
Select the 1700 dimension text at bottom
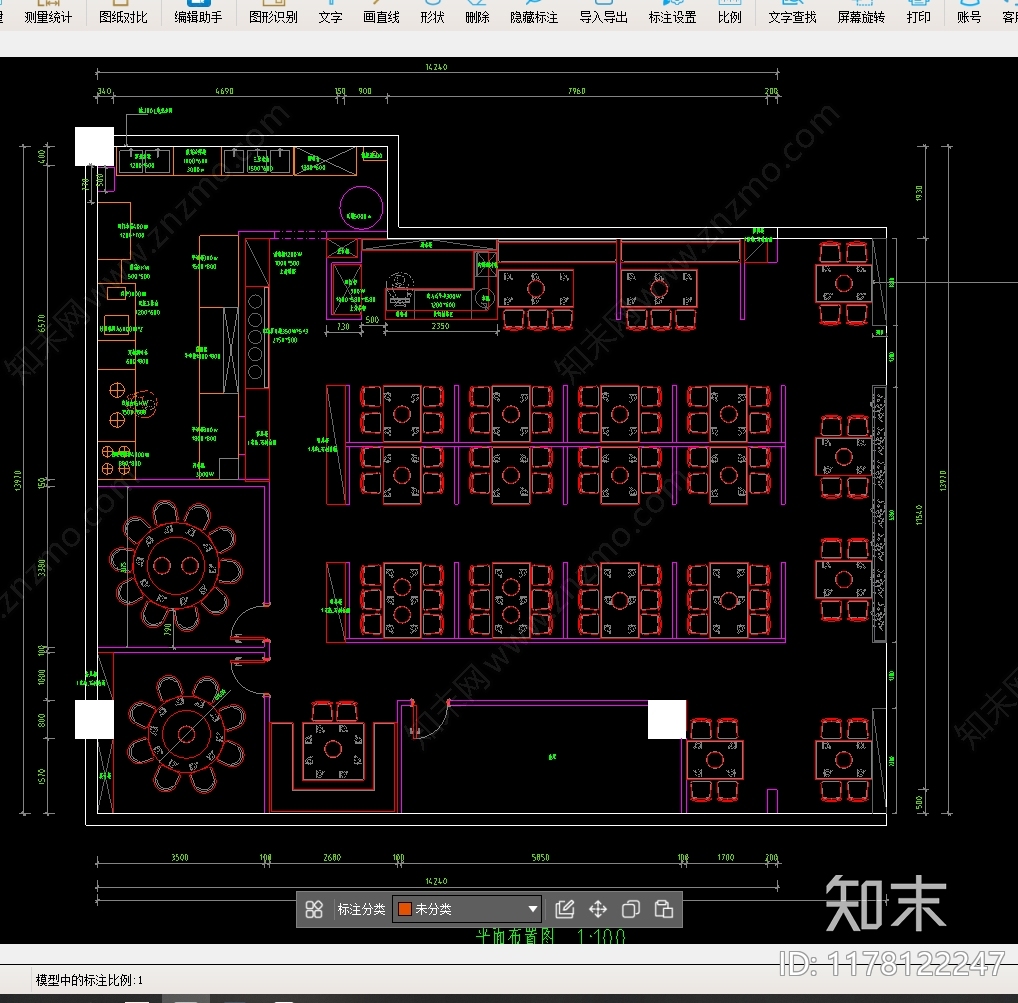pos(726,858)
